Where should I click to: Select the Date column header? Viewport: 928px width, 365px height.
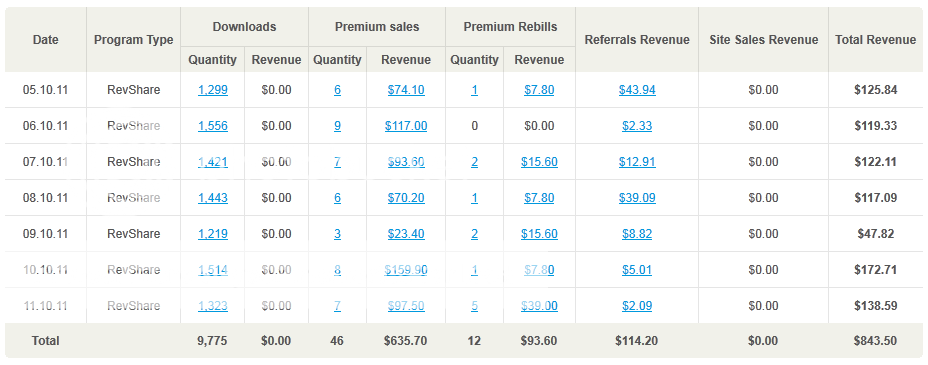click(x=46, y=40)
